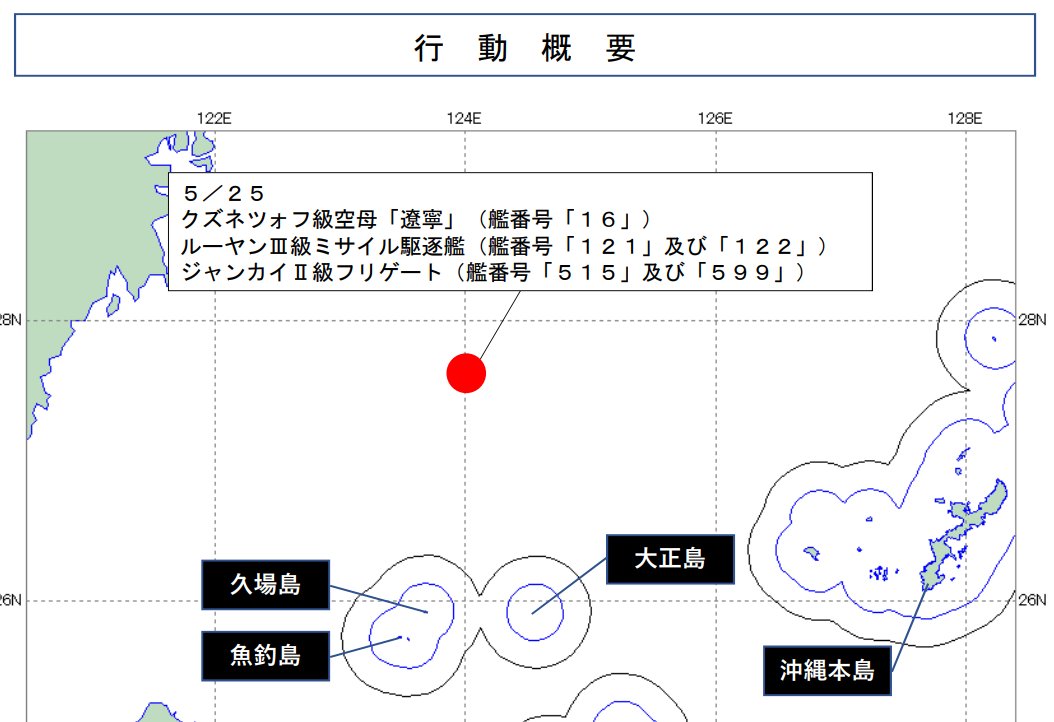The image size is (1054, 722).
Task: Click the 126E longitude label
Action: click(716, 118)
